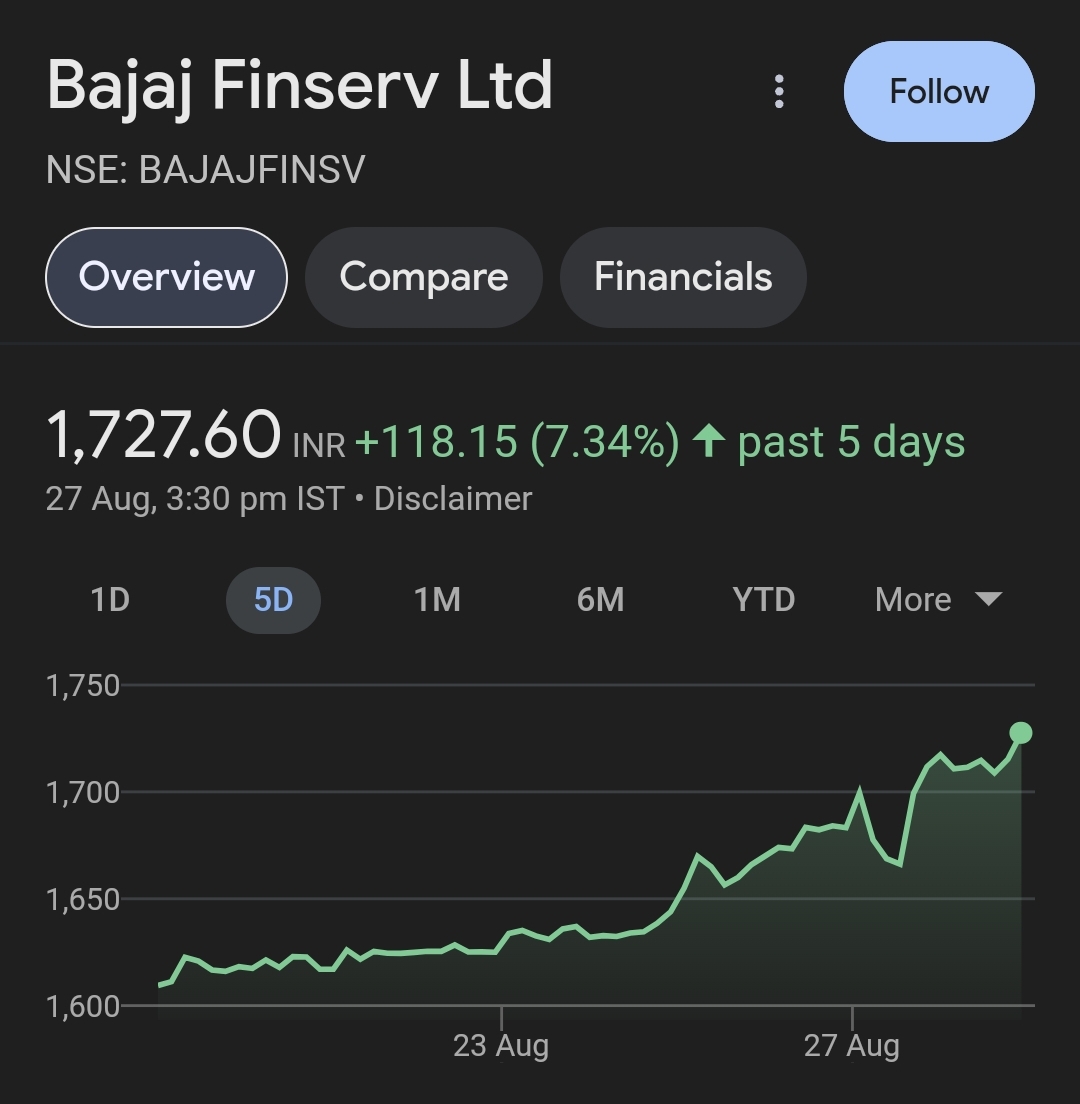Image resolution: width=1080 pixels, height=1104 pixels.
Task: Open the Financials tab
Action: click(683, 277)
